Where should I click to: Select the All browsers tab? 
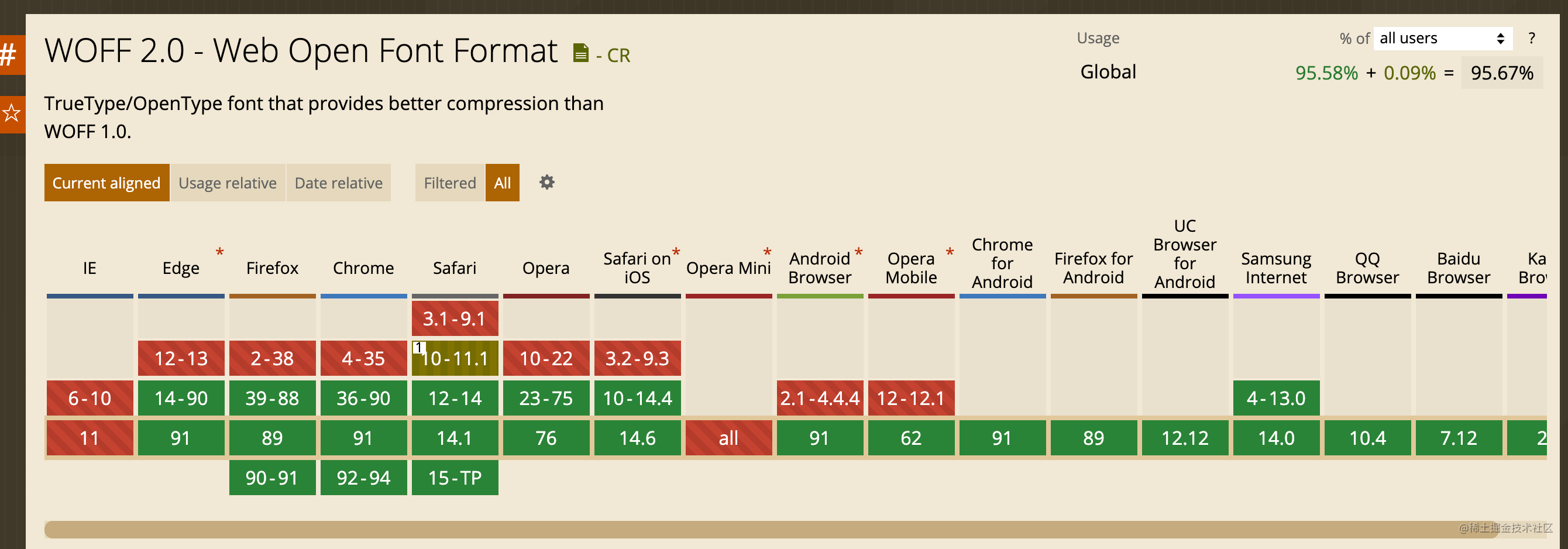pos(502,183)
